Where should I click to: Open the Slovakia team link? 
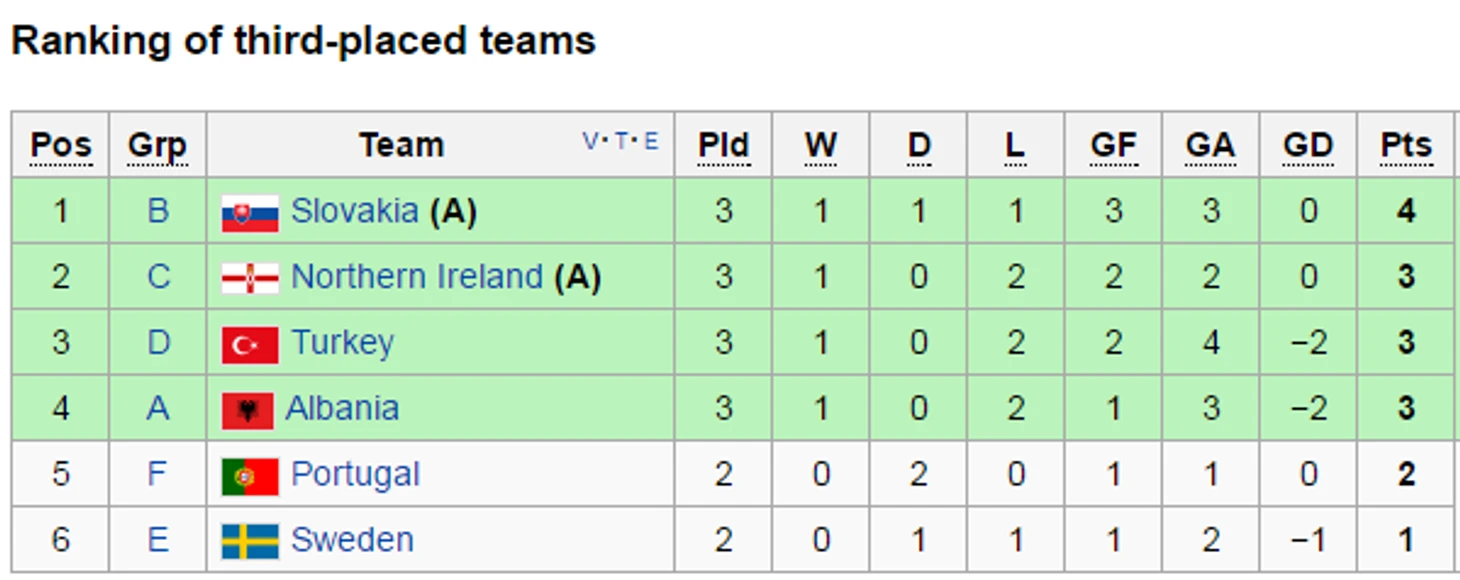coord(354,211)
